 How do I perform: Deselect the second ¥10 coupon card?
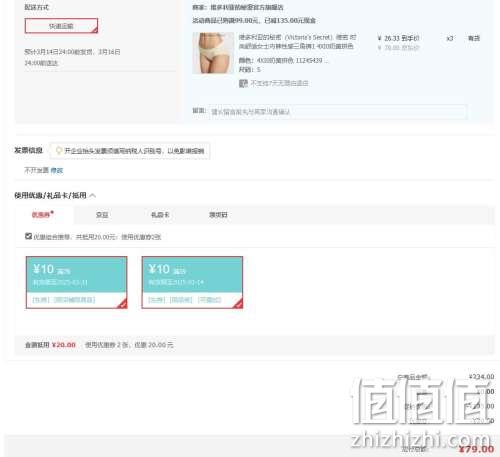point(192,282)
